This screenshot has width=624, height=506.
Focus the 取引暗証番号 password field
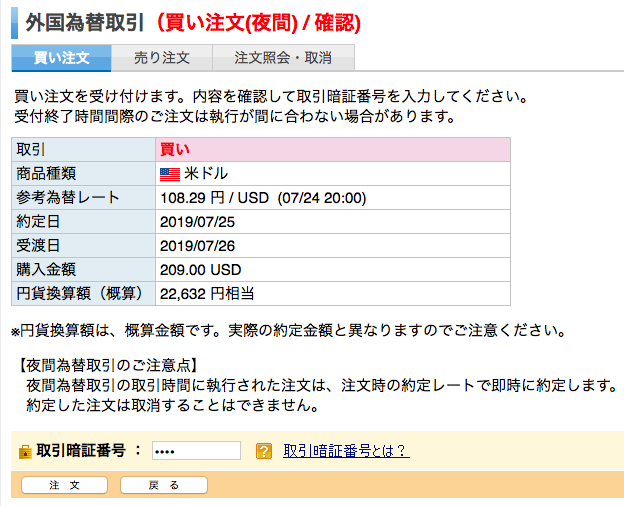coord(196,451)
